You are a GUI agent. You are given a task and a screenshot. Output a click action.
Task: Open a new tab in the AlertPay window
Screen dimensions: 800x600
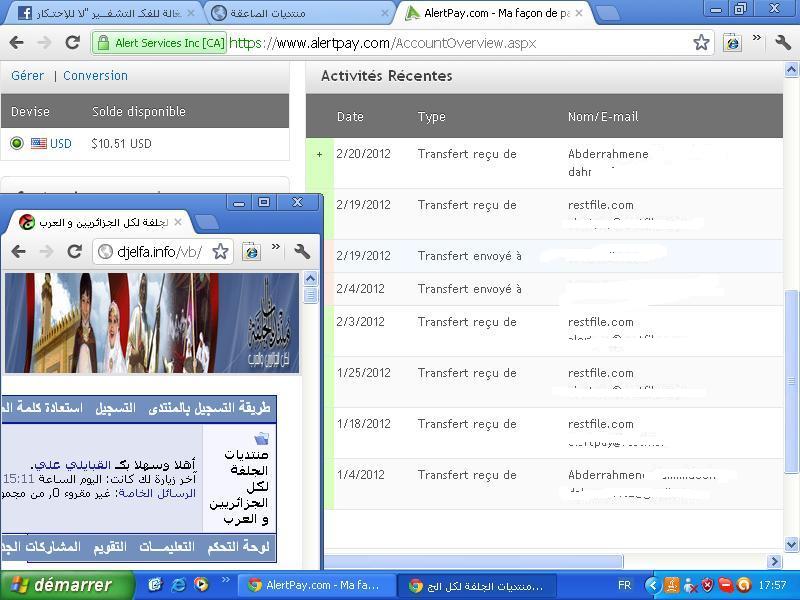coord(607,13)
